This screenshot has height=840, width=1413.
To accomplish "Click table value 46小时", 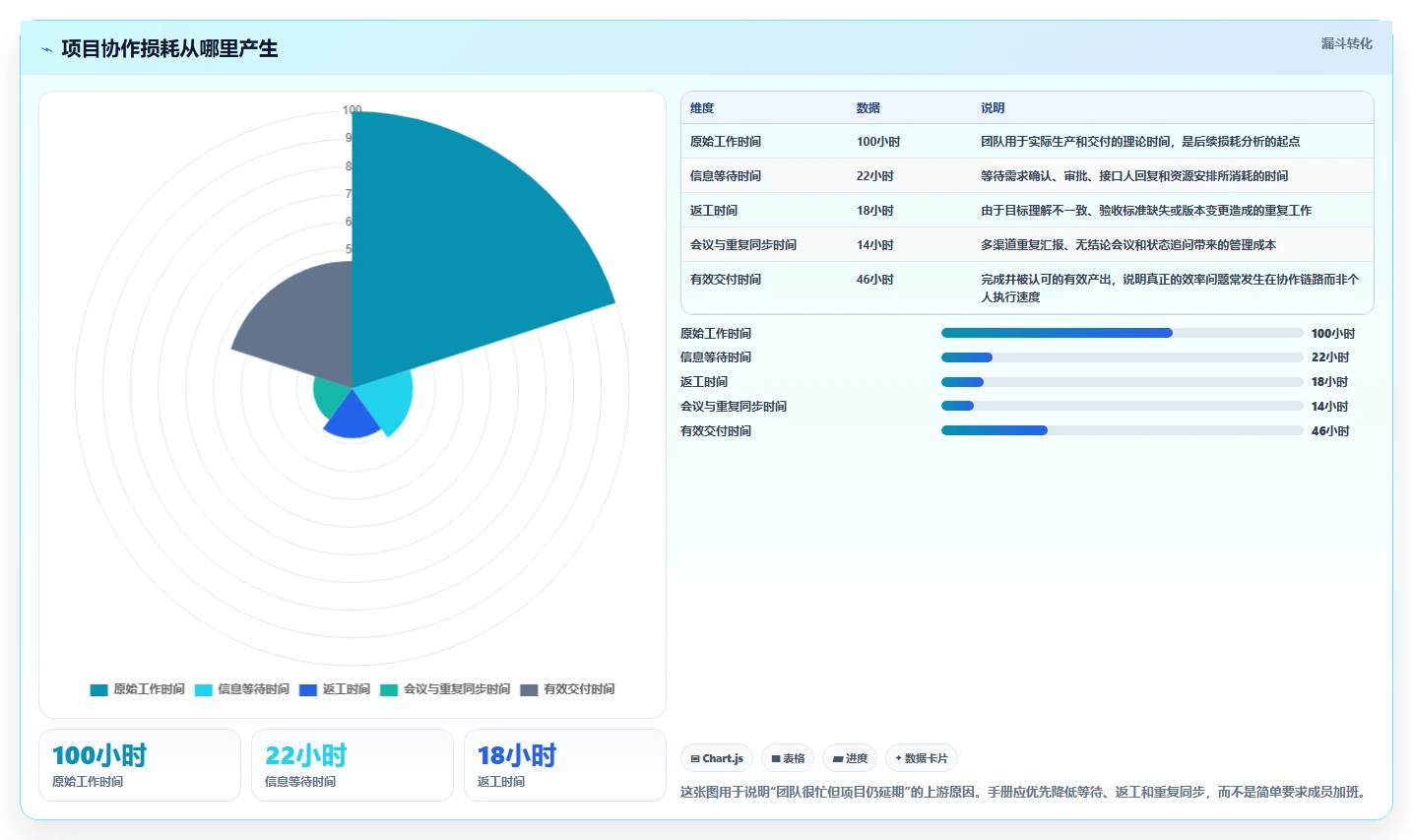I will 875,280.
